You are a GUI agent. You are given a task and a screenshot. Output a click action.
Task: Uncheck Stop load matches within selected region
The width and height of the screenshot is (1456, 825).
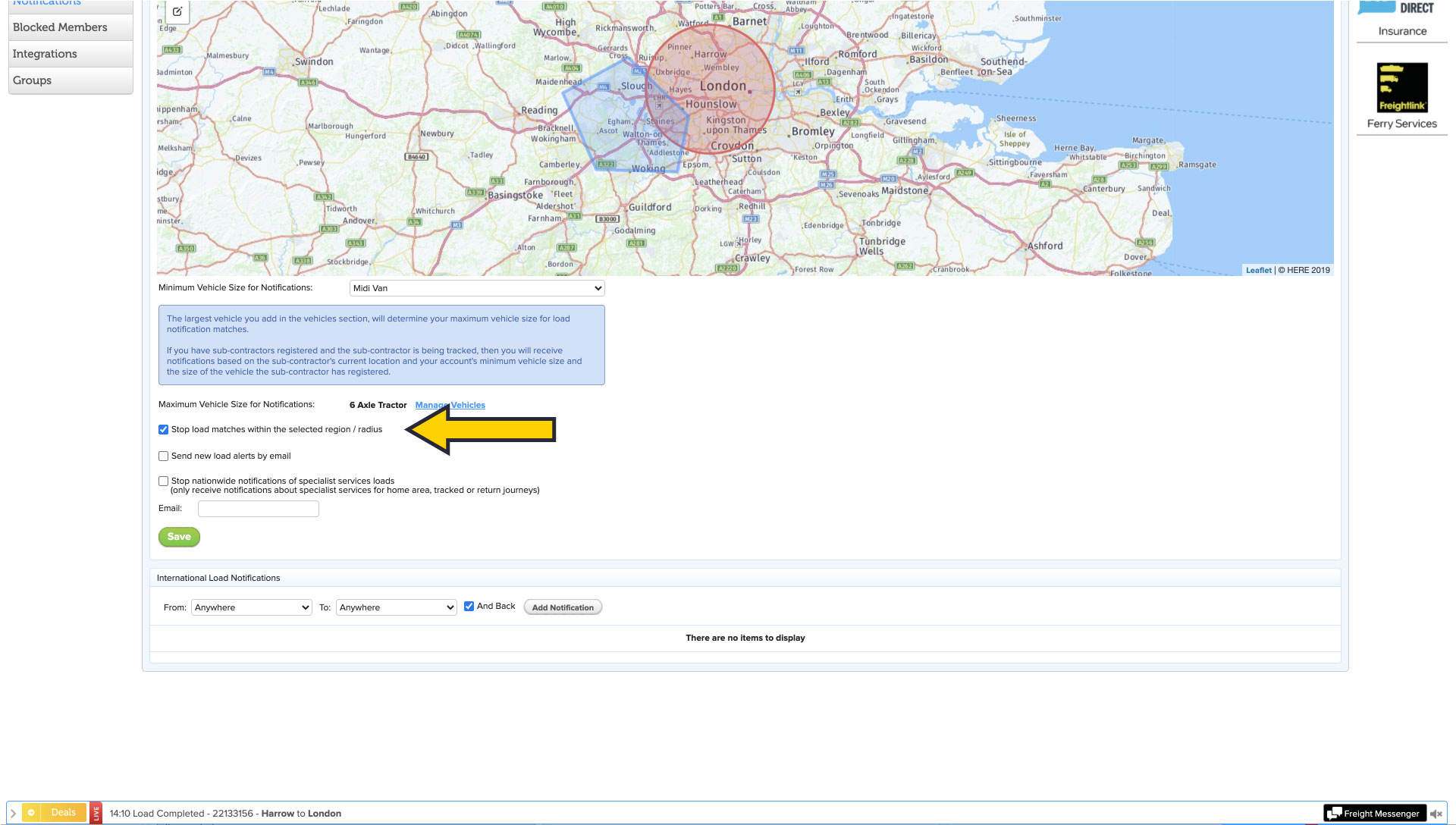tap(163, 429)
